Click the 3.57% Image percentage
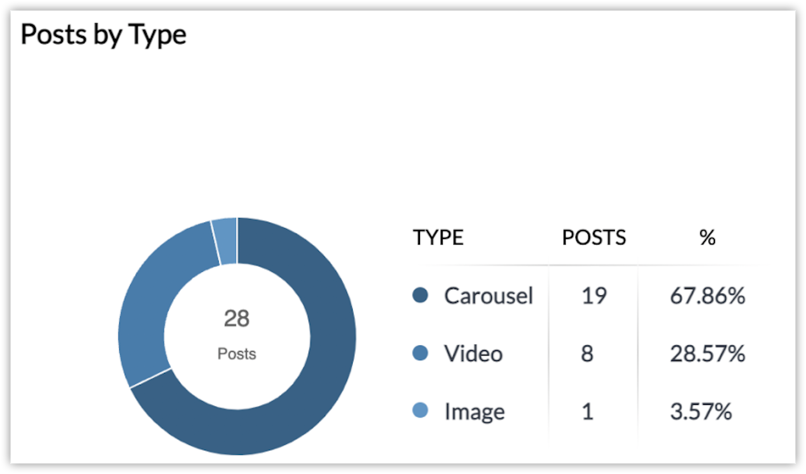806x474 pixels. tap(701, 412)
